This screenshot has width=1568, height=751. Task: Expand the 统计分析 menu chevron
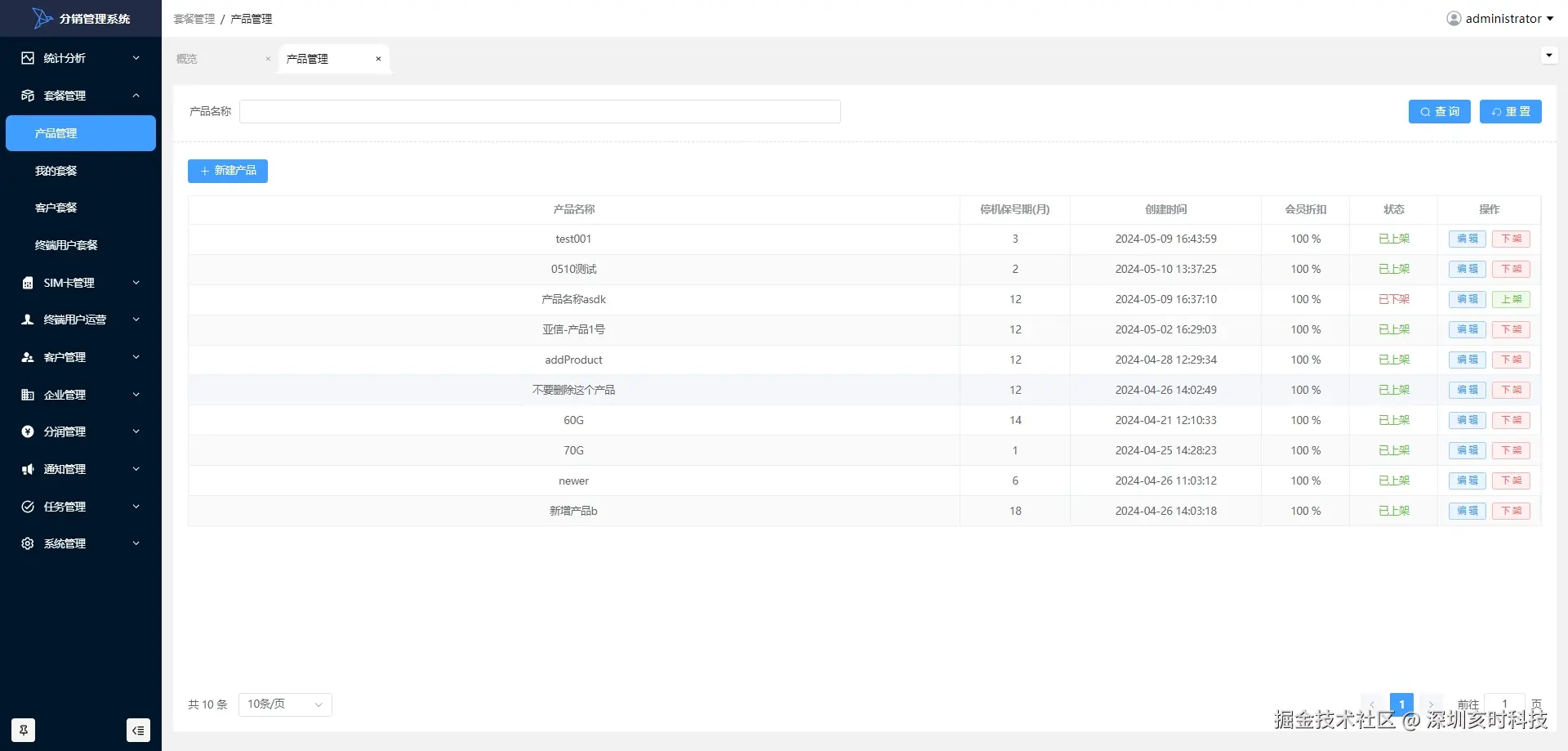[x=136, y=58]
